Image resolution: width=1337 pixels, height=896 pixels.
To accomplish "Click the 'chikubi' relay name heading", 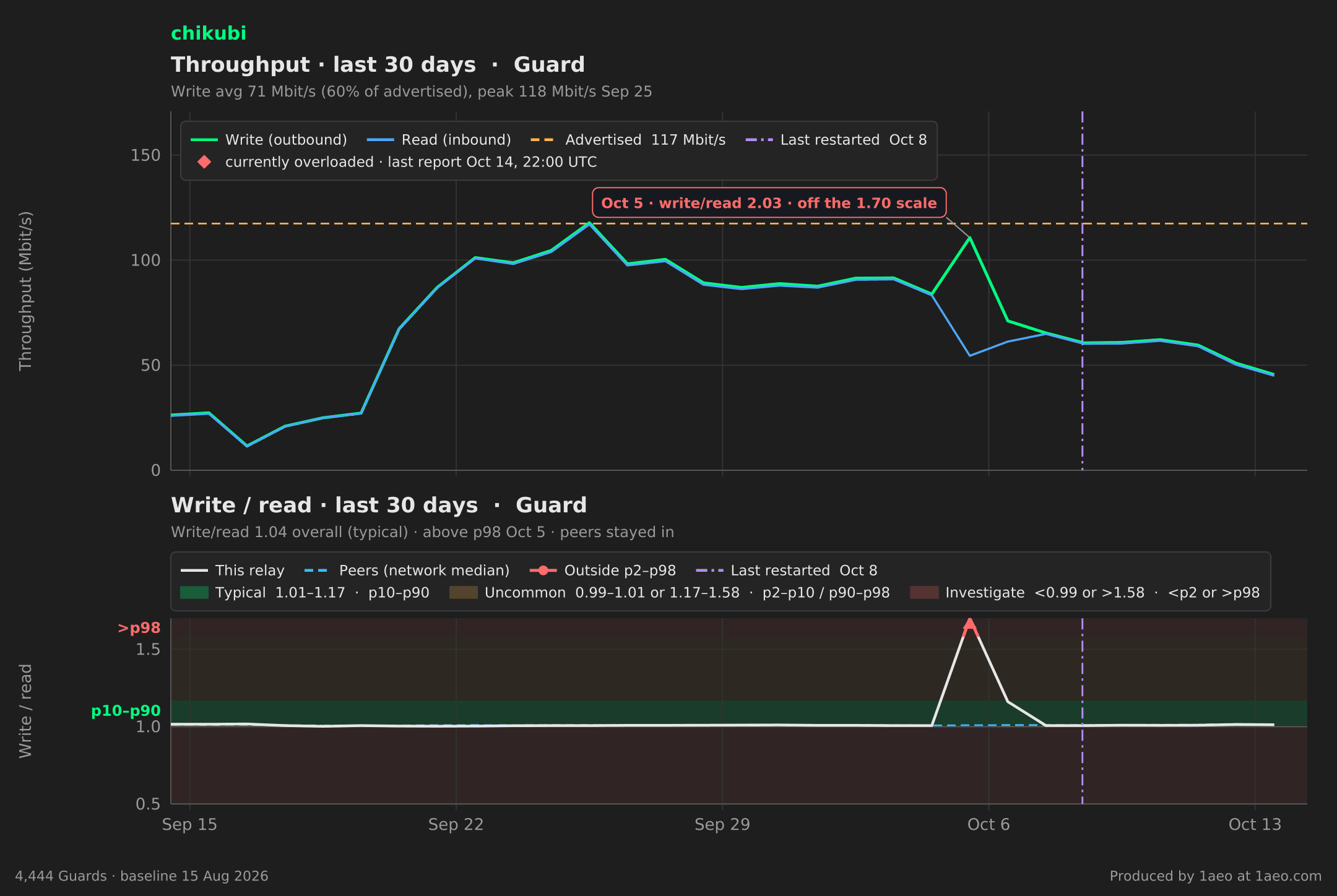I will (x=209, y=33).
